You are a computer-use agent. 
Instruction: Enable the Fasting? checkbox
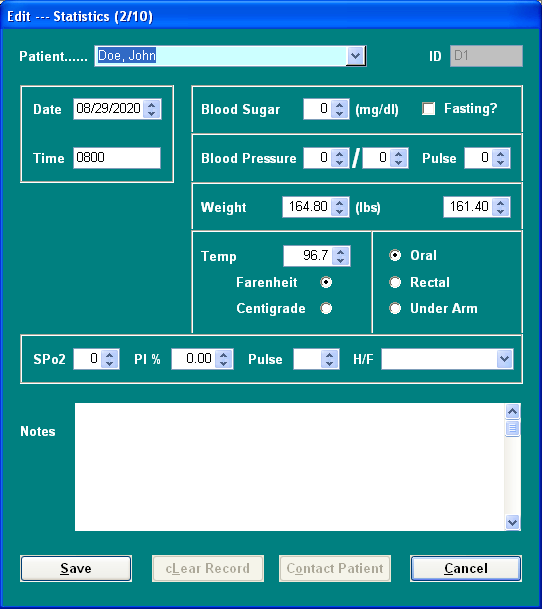click(429, 109)
